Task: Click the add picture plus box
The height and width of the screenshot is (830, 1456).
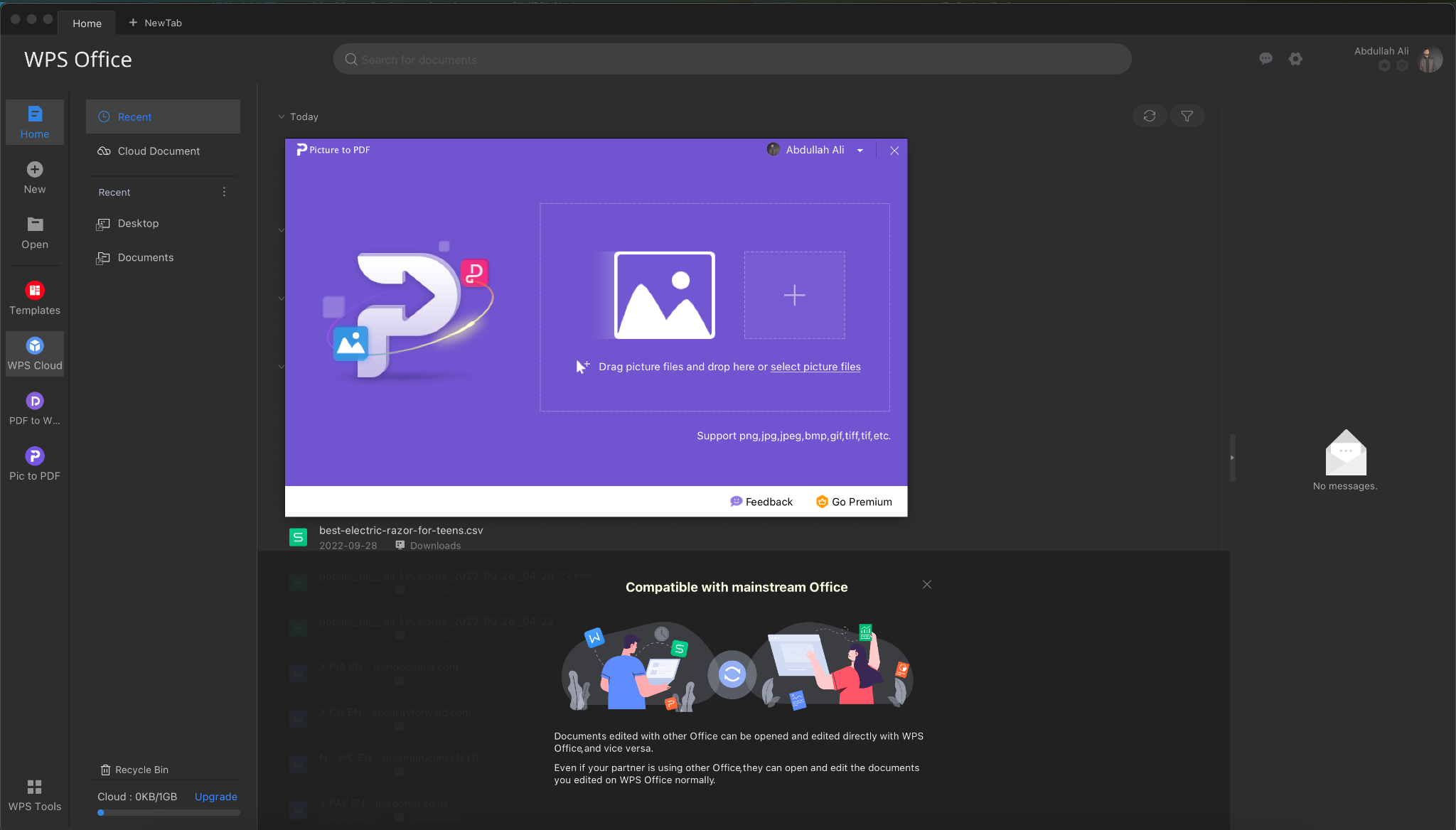Action: [794, 295]
